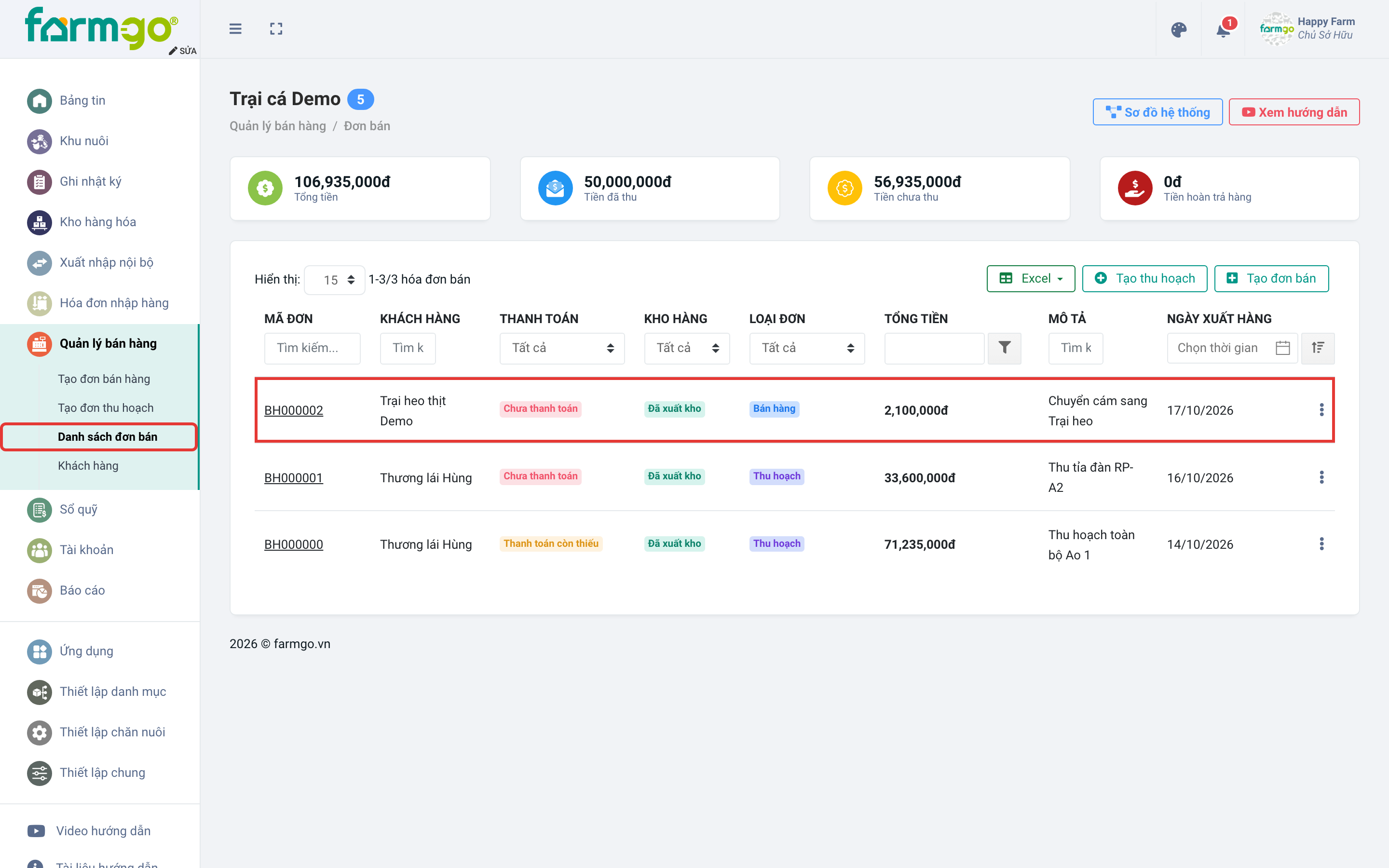This screenshot has width=1389, height=868.
Task: Click the Khu nuôi sidebar icon
Action: point(40,141)
